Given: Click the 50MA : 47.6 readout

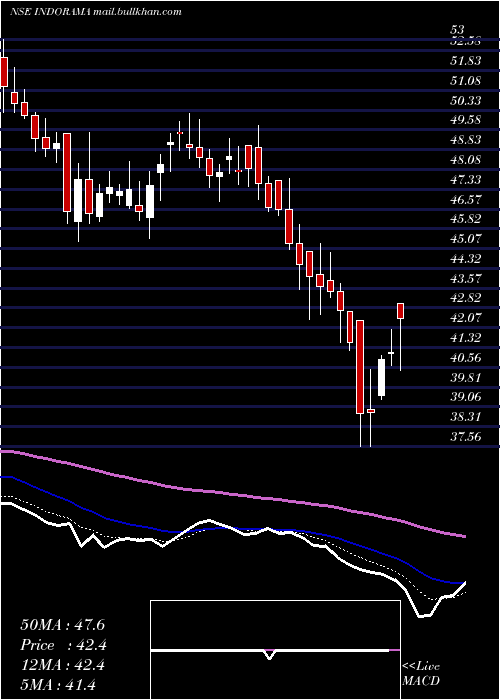Looking at the screenshot, I should click(62, 625).
